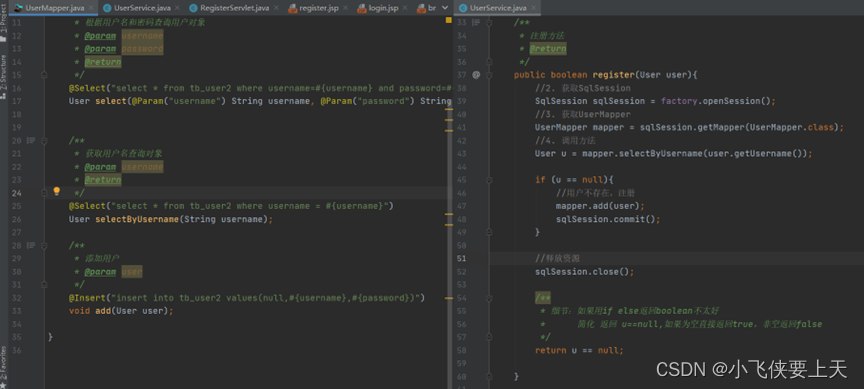Viewport: 864px width, 389px height.
Task: Close the left-pane UserService.java tab
Action: tap(177, 8)
